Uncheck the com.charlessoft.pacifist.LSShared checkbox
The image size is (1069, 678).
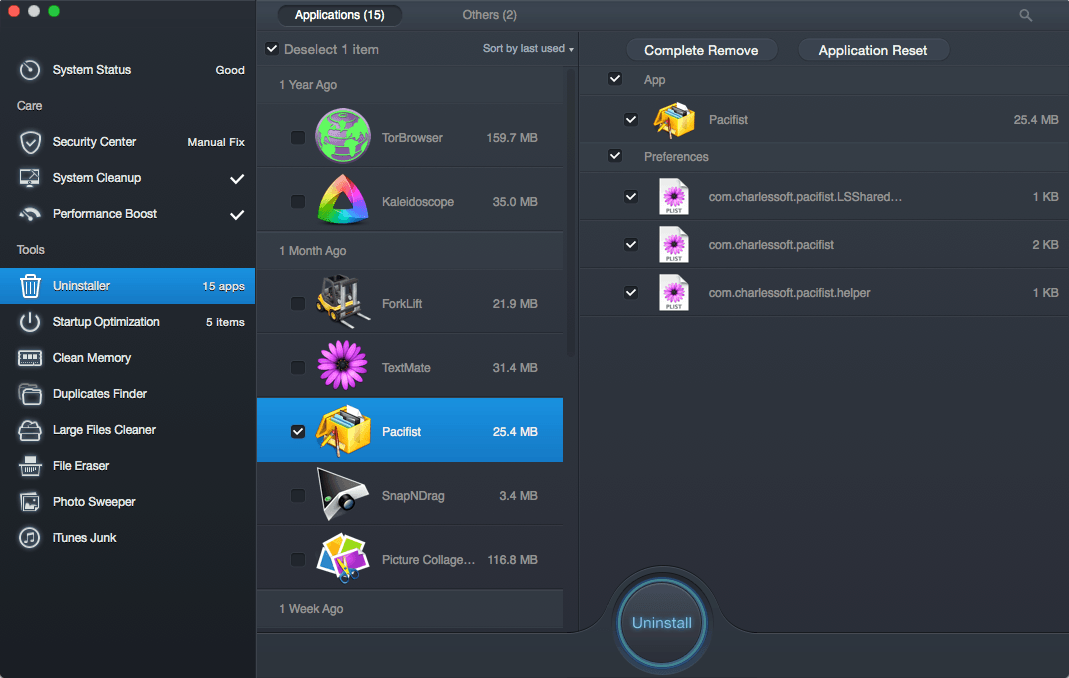coord(631,196)
